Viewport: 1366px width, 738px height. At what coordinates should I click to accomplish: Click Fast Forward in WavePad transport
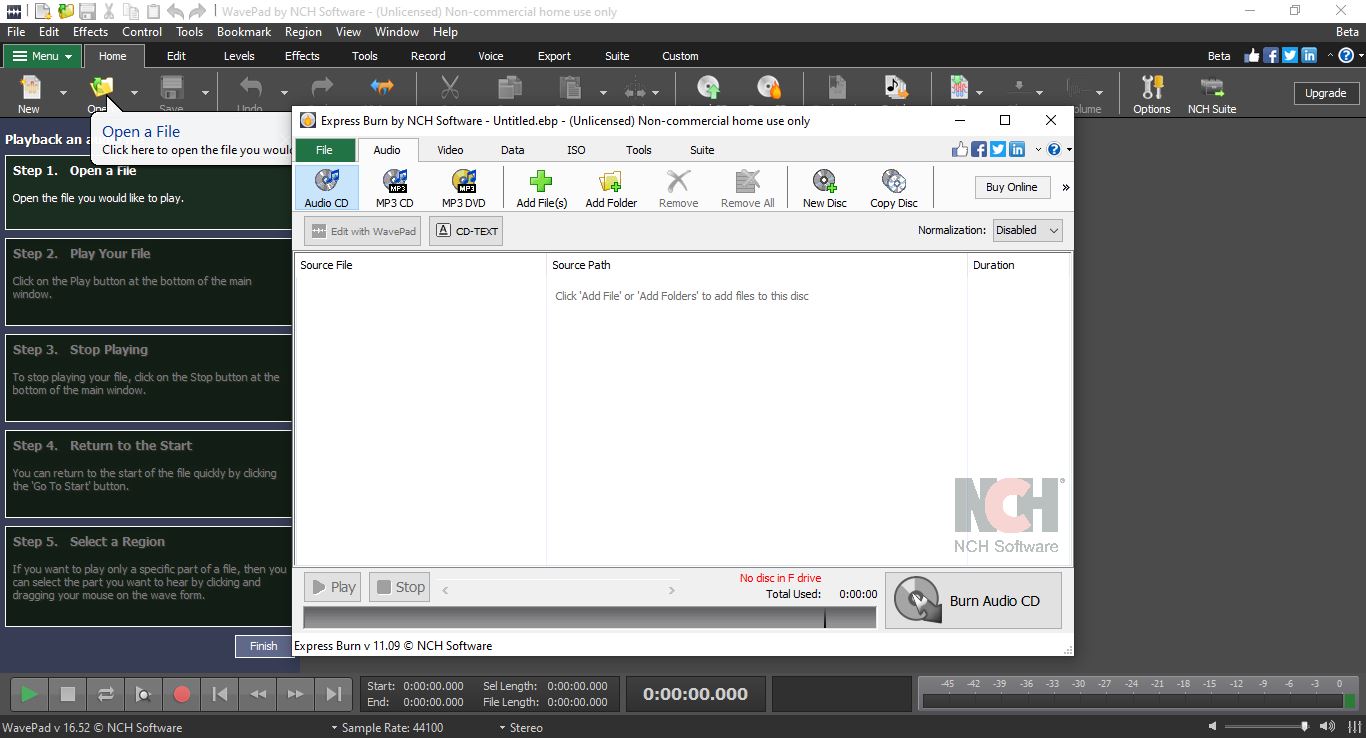(296, 693)
